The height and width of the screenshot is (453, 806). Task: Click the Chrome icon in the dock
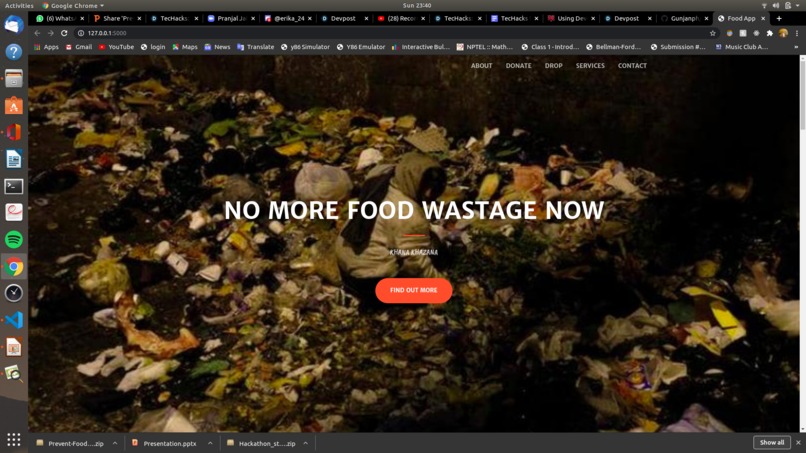13,267
